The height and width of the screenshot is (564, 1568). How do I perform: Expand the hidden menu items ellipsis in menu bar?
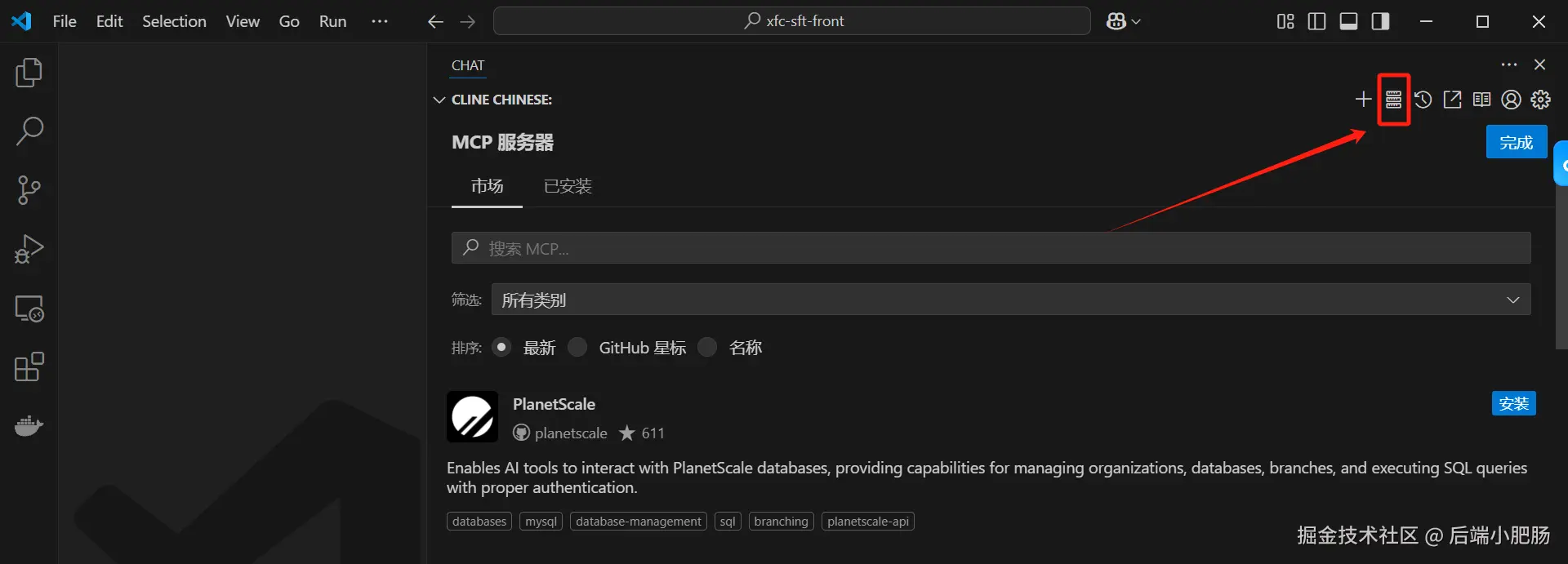(380, 21)
